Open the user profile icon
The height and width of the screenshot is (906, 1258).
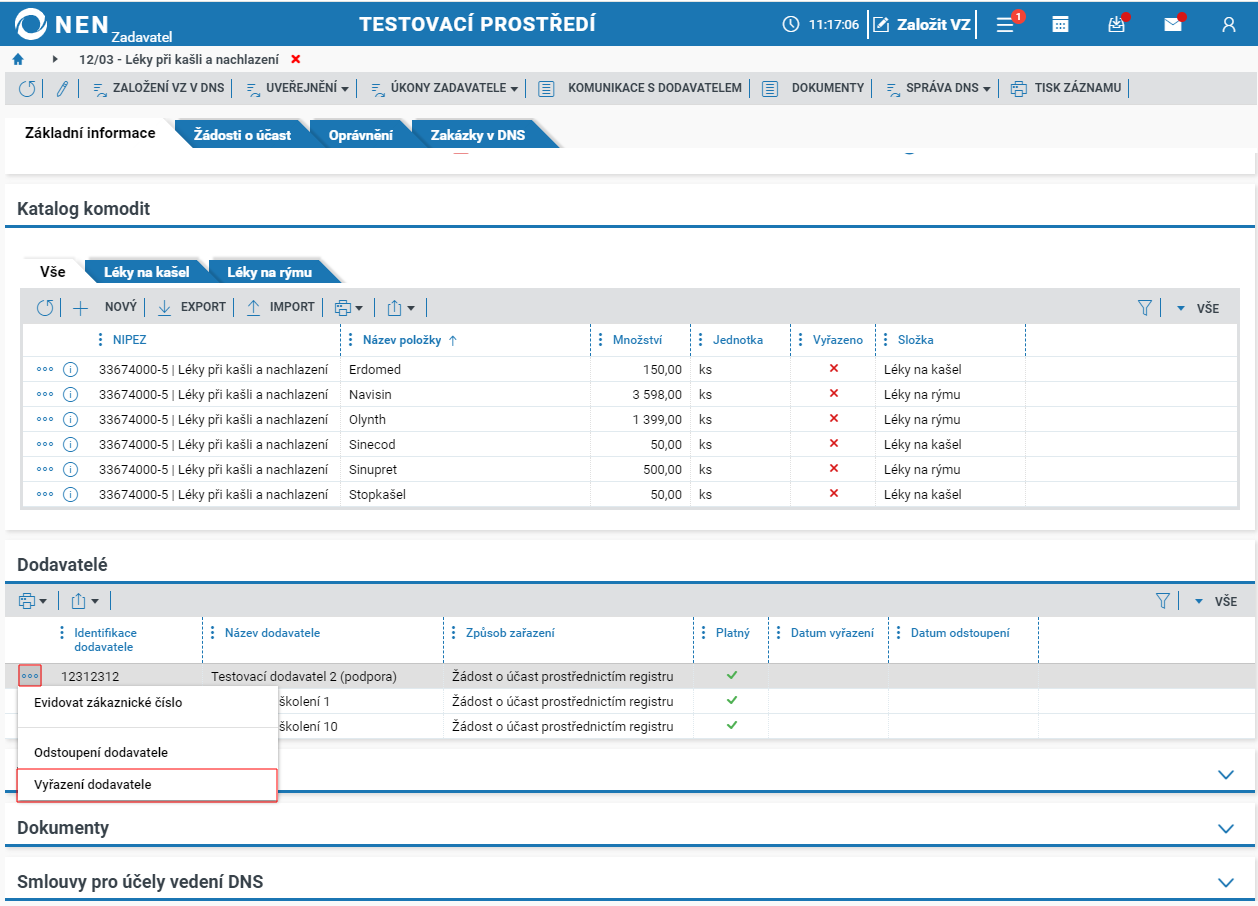point(1229,24)
